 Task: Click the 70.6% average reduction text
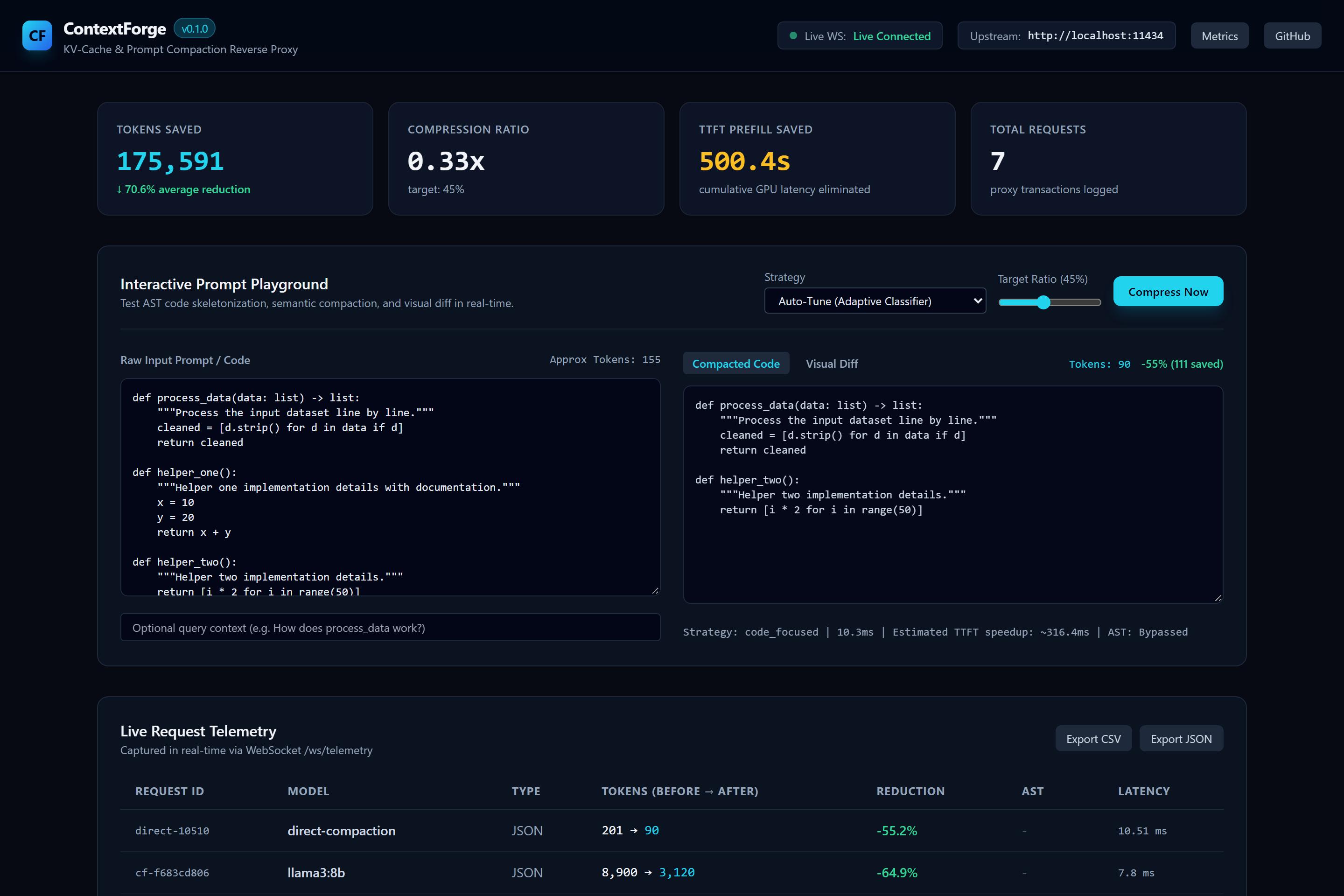pos(183,189)
